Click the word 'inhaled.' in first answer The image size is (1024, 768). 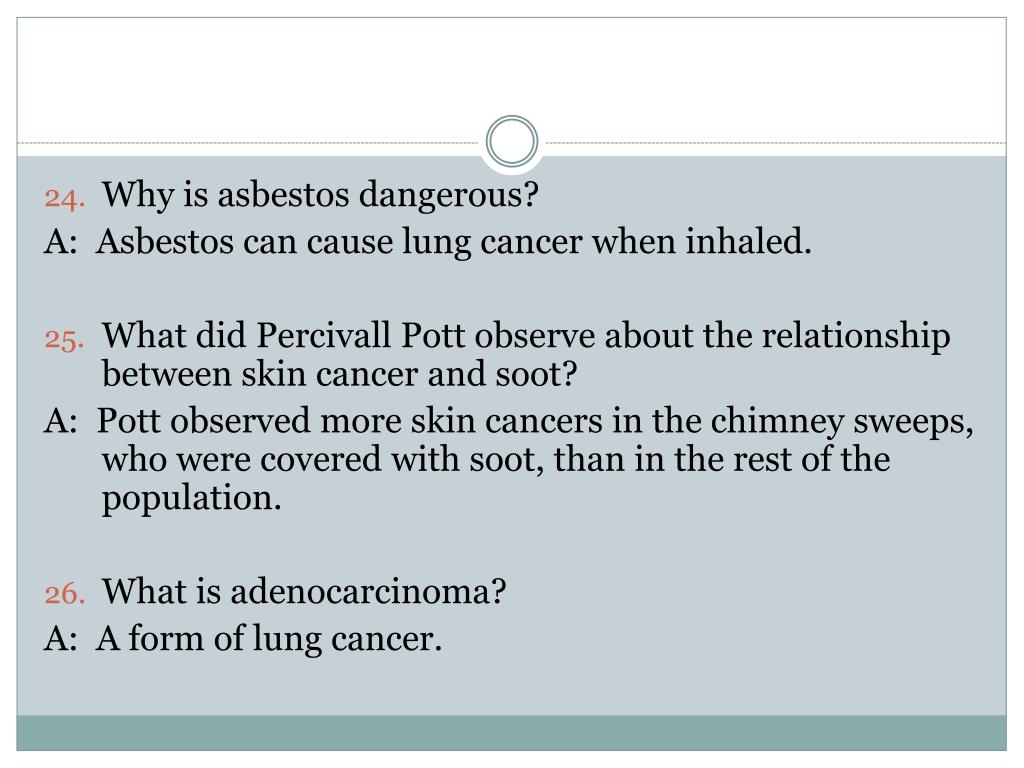click(x=748, y=242)
